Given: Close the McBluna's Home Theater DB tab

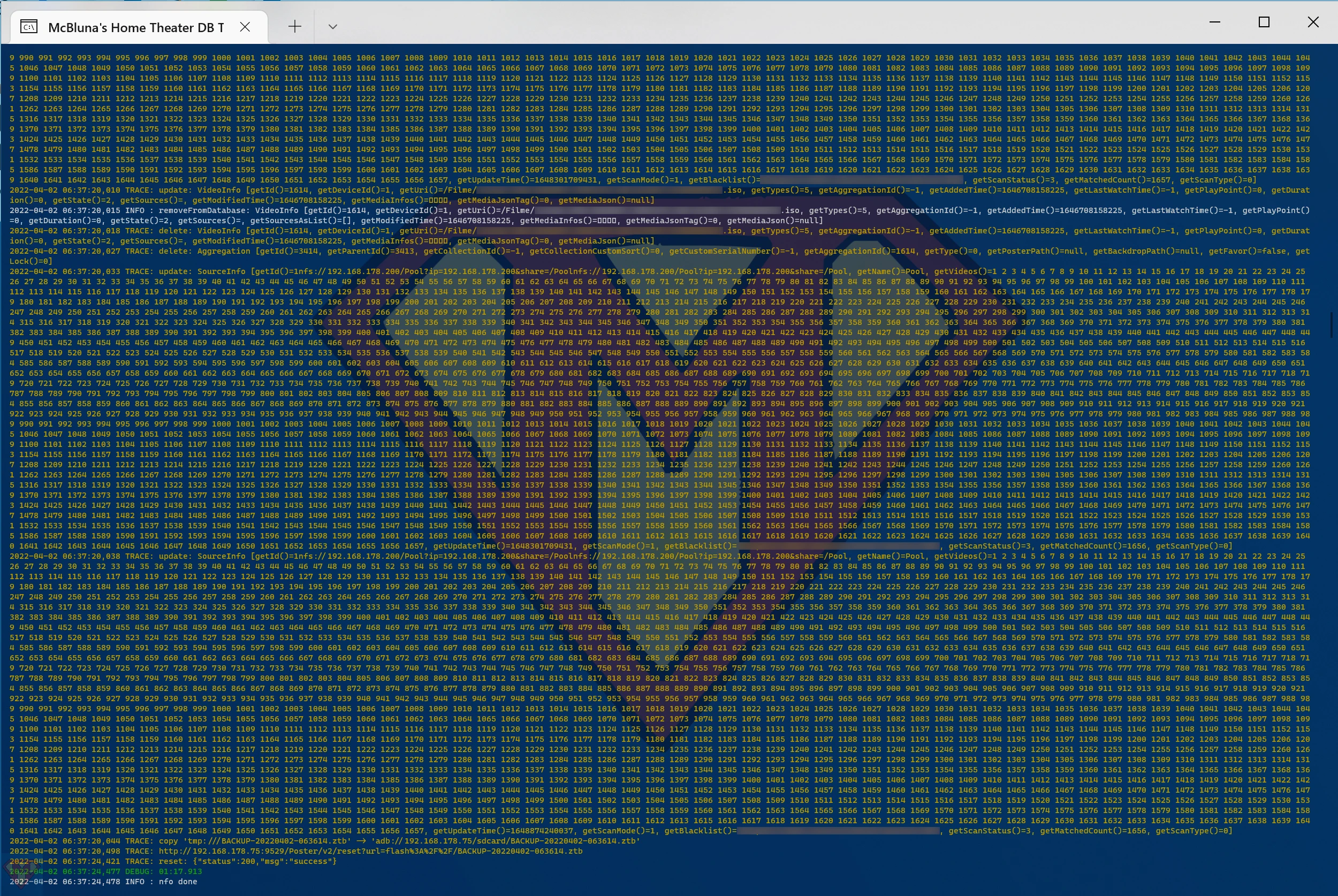Looking at the screenshot, I should pyautogui.click(x=245, y=27).
